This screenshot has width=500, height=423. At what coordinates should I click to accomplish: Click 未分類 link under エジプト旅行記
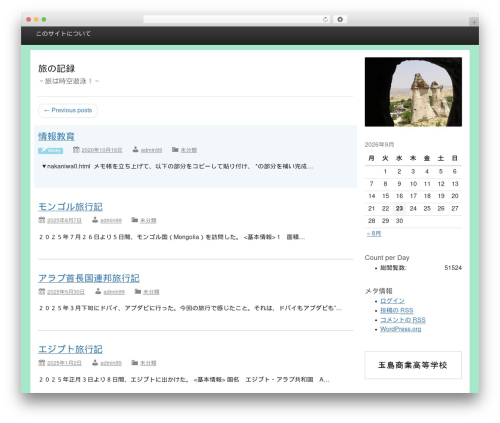pyautogui.click(x=148, y=363)
